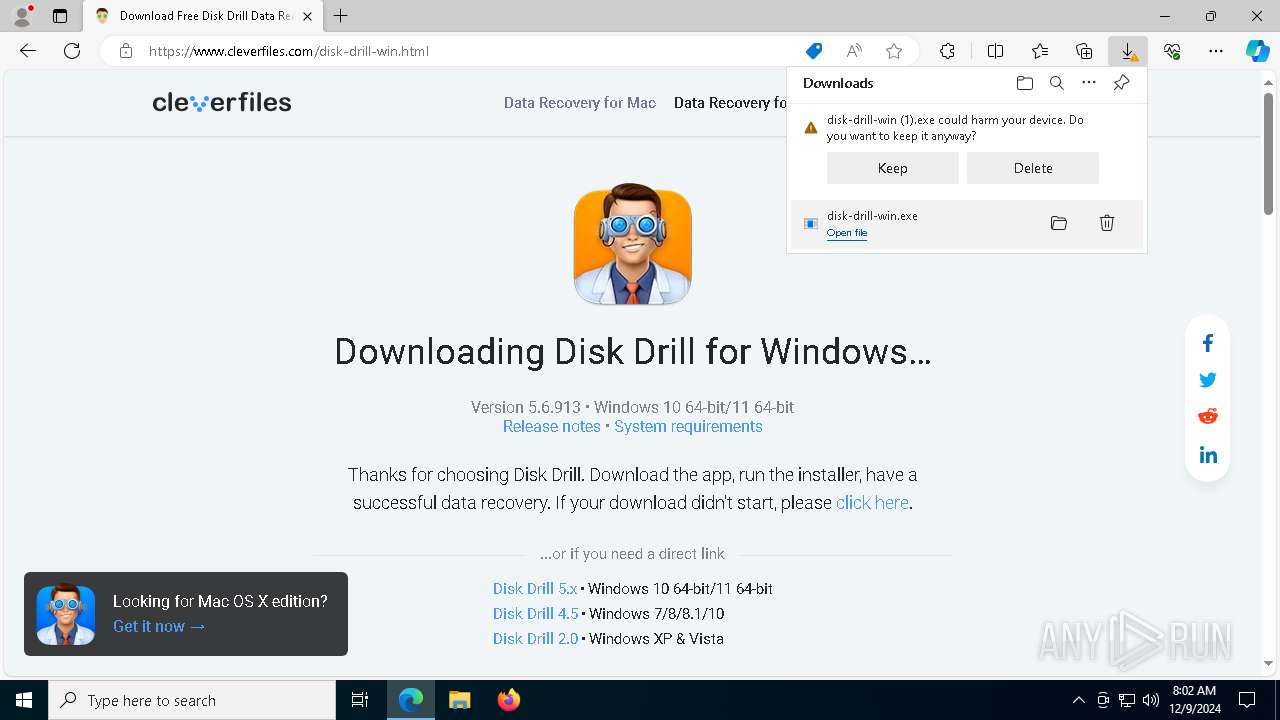Click the Disk Drill app mascot image
Image resolution: width=1280 pixels, height=720 pixels.
point(633,244)
